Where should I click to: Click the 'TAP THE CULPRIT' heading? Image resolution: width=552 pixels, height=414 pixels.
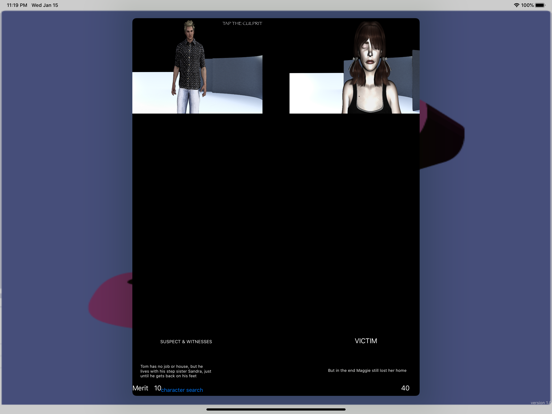242,23
